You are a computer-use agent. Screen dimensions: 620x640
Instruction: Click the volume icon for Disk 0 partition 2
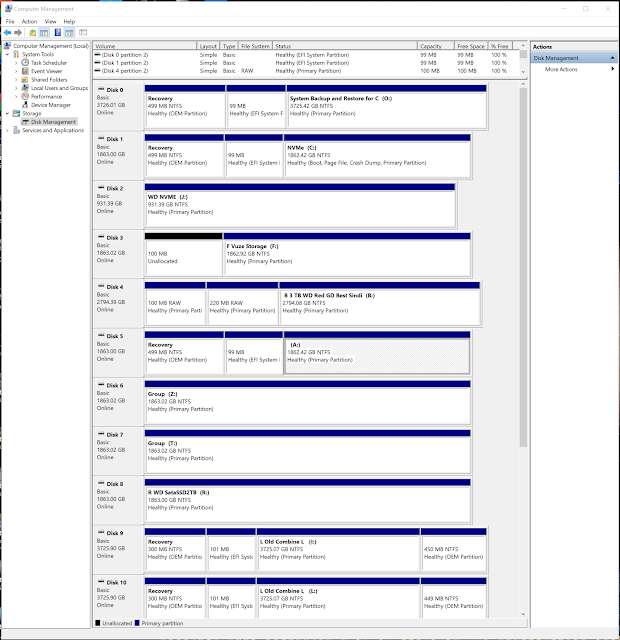97,54
